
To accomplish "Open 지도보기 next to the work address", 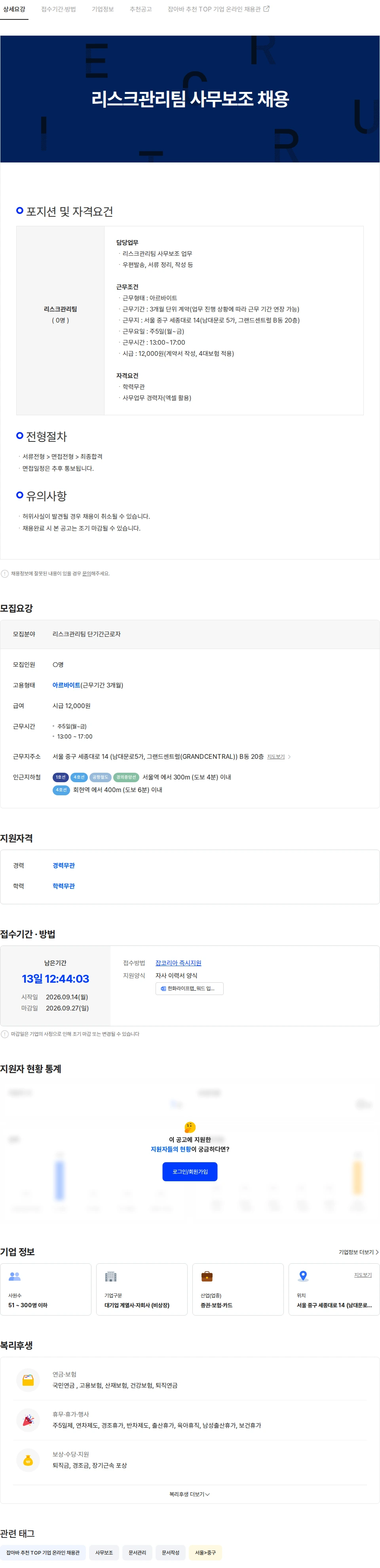I will click(275, 756).
